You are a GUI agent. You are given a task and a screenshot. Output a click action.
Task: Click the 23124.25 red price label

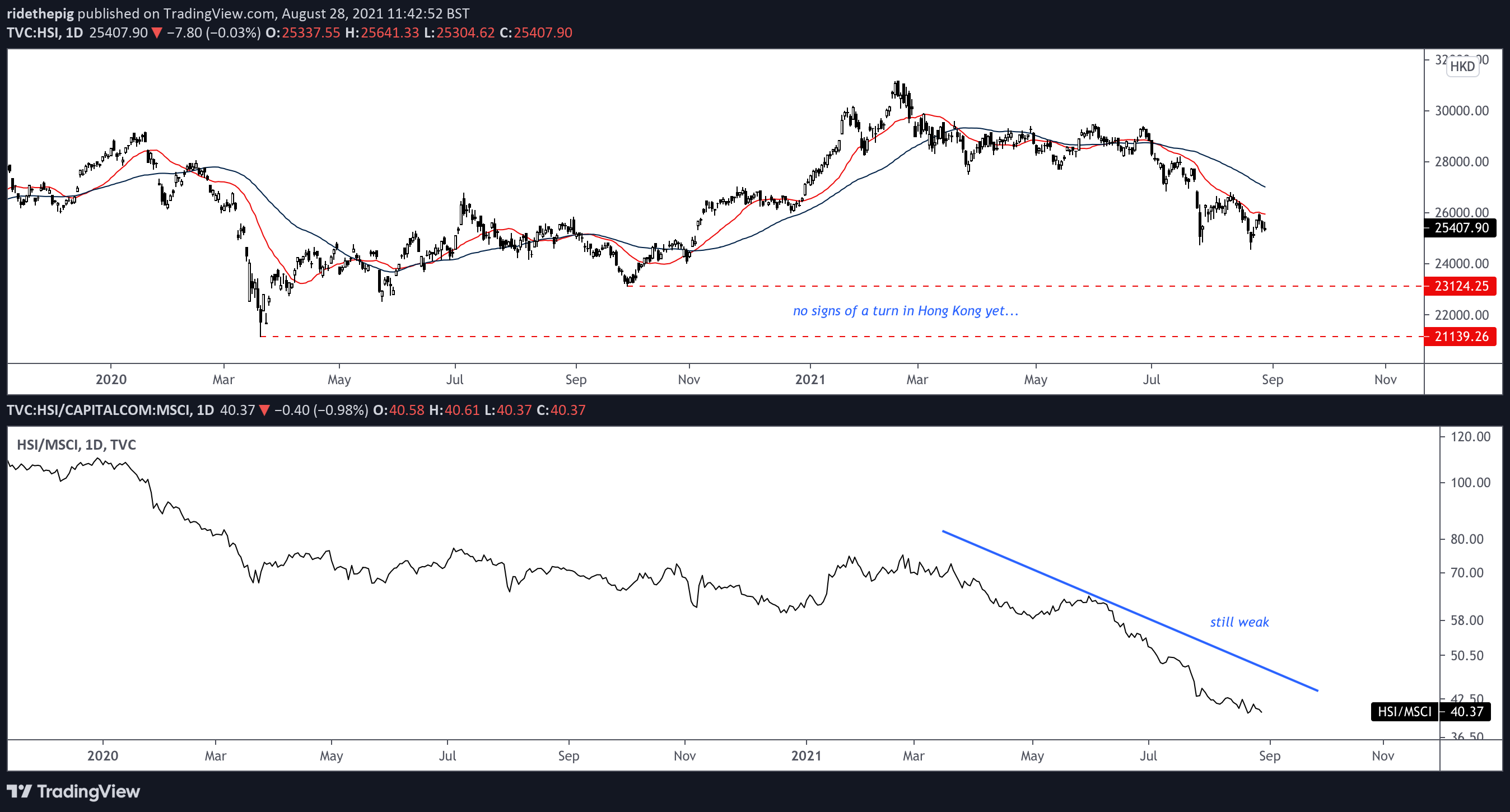click(1461, 286)
